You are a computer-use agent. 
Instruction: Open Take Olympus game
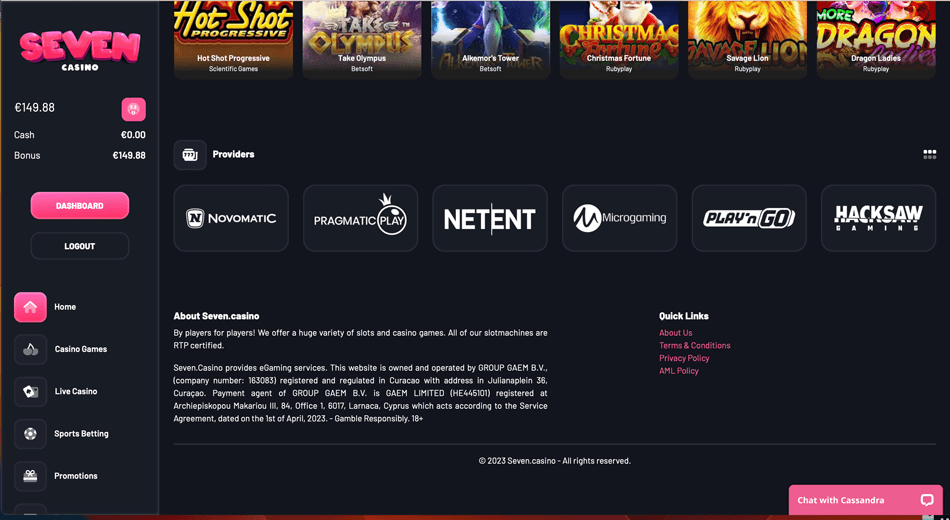coord(362,39)
